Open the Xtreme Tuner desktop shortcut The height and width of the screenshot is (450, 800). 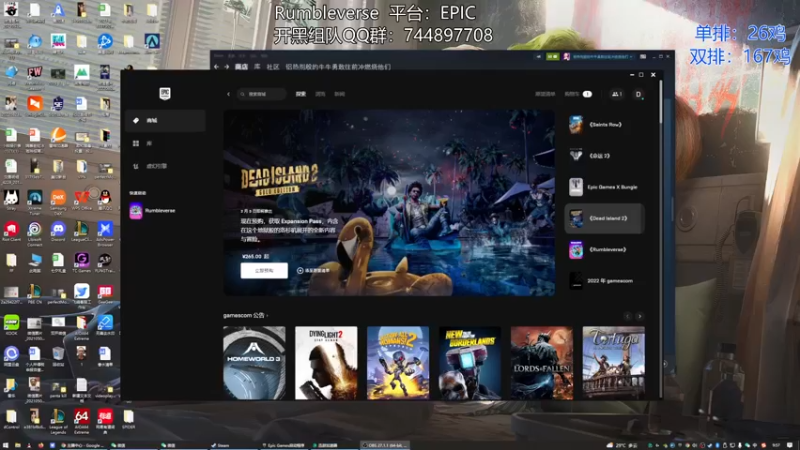(x=35, y=202)
